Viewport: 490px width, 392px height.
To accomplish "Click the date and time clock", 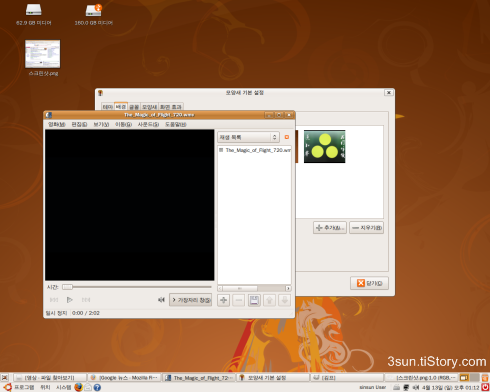I will tap(451, 387).
